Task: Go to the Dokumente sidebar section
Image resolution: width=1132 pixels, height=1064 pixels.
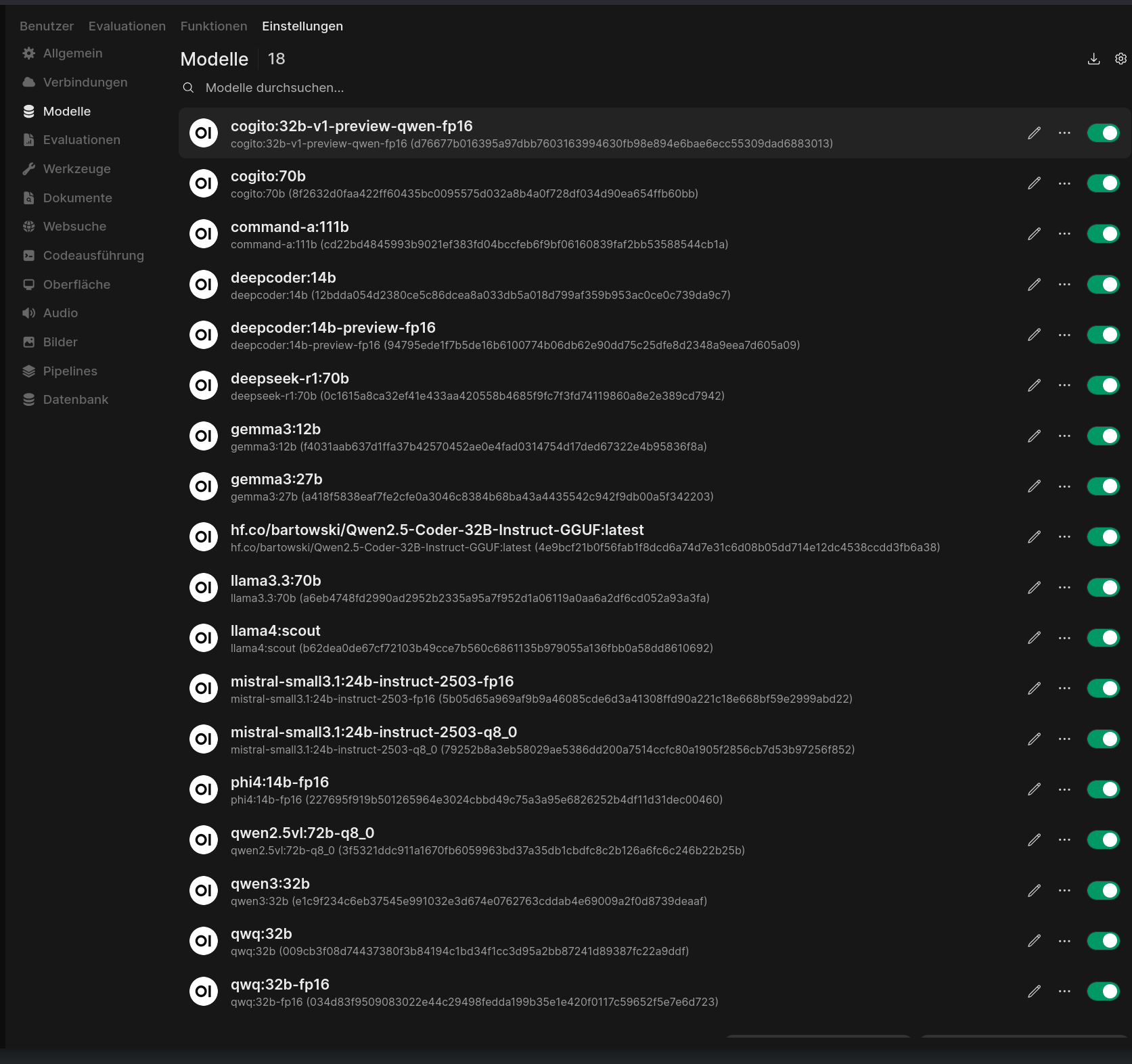Action: 67,198
